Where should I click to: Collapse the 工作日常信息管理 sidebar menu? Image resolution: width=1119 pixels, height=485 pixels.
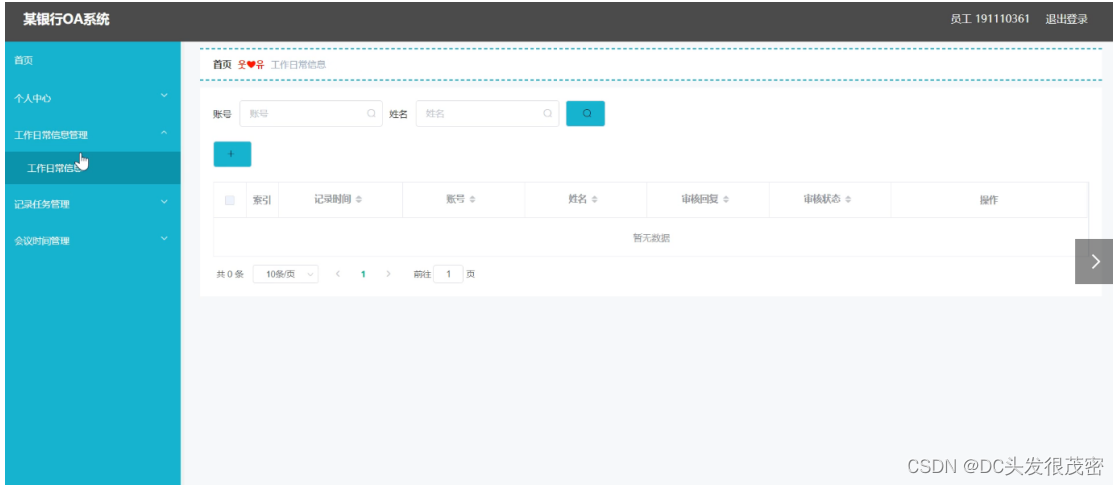[x=93, y=134]
